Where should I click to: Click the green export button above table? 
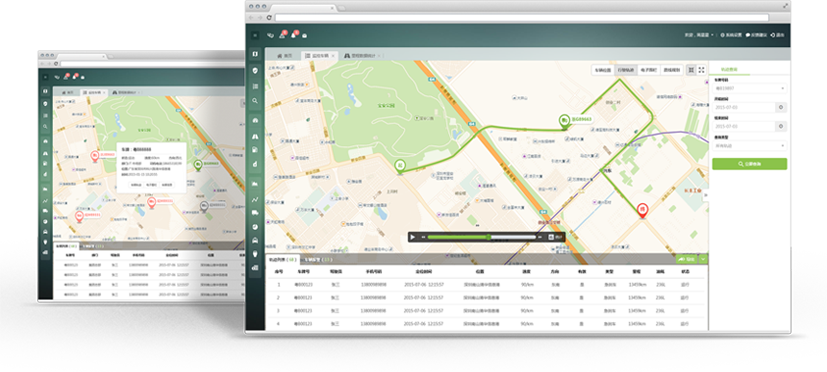click(687, 259)
